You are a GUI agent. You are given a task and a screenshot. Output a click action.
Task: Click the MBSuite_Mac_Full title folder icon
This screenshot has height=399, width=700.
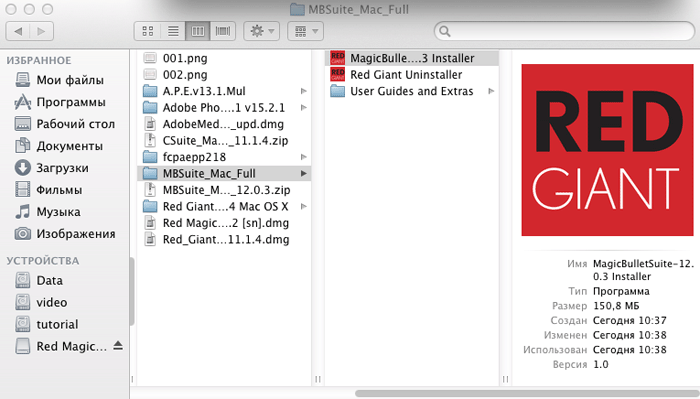point(297,9)
